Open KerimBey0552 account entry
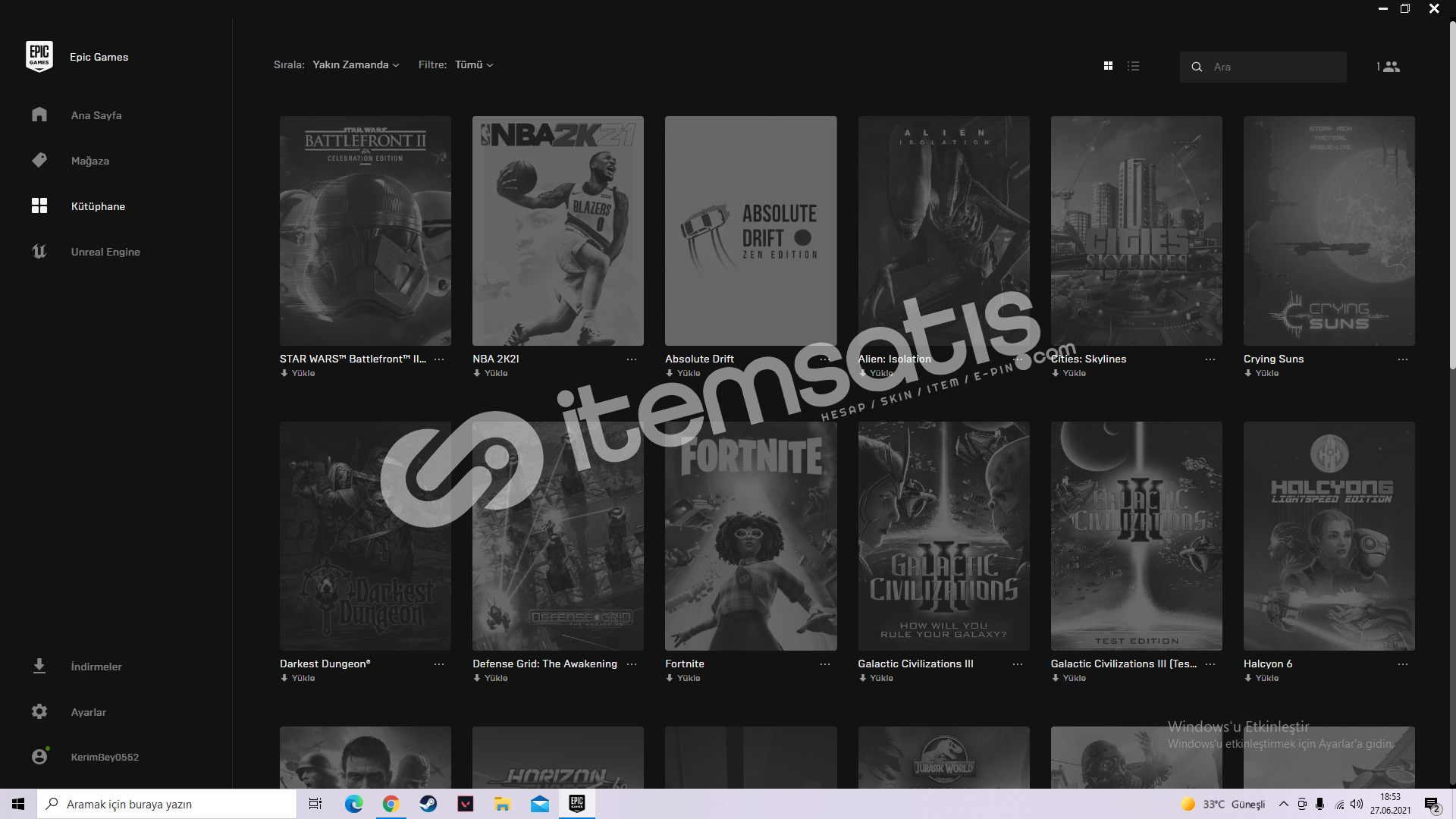Viewport: 1456px width, 819px height. [x=105, y=757]
